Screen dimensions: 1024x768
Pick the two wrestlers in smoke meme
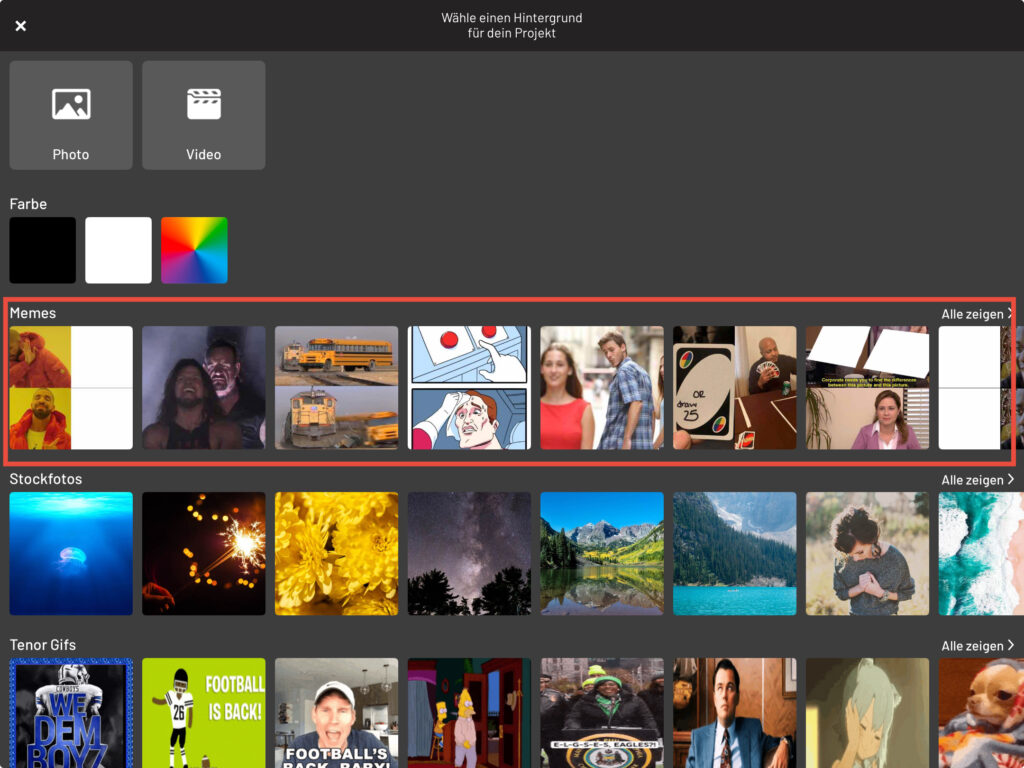tap(204, 388)
